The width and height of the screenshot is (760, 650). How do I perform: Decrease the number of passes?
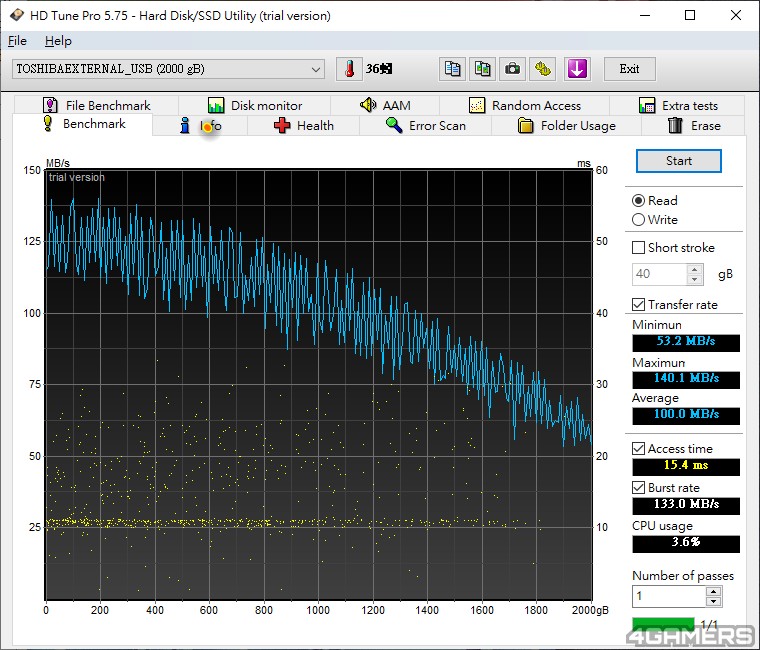[x=713, y=602]
